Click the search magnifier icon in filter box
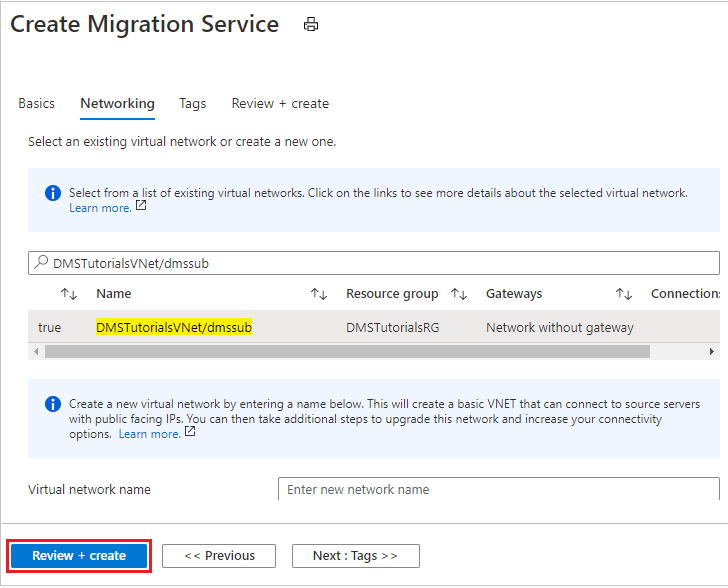 tap(41, 263)
